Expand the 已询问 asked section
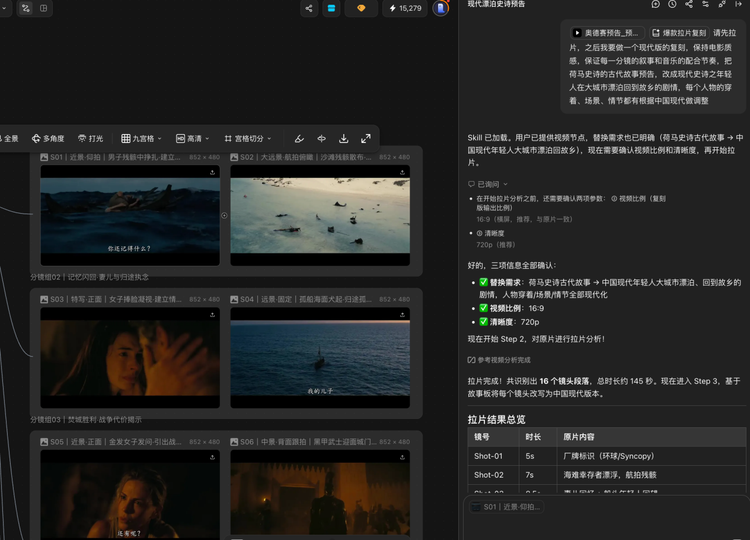750x540 pixels. point(488,184)
